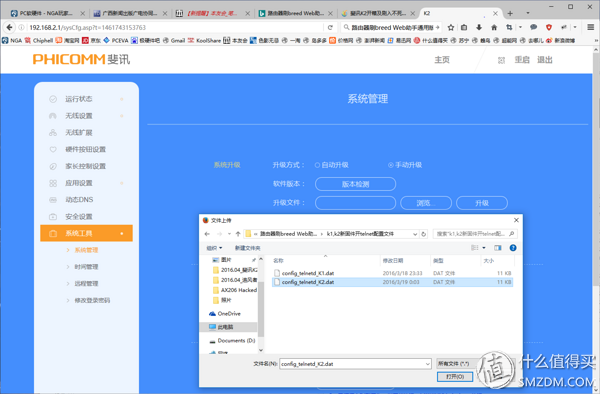Click the screenshot crop icon in the browser toolbar
Image resolution: width=600 pixels, height=394 pixels.
coord(509,27)
